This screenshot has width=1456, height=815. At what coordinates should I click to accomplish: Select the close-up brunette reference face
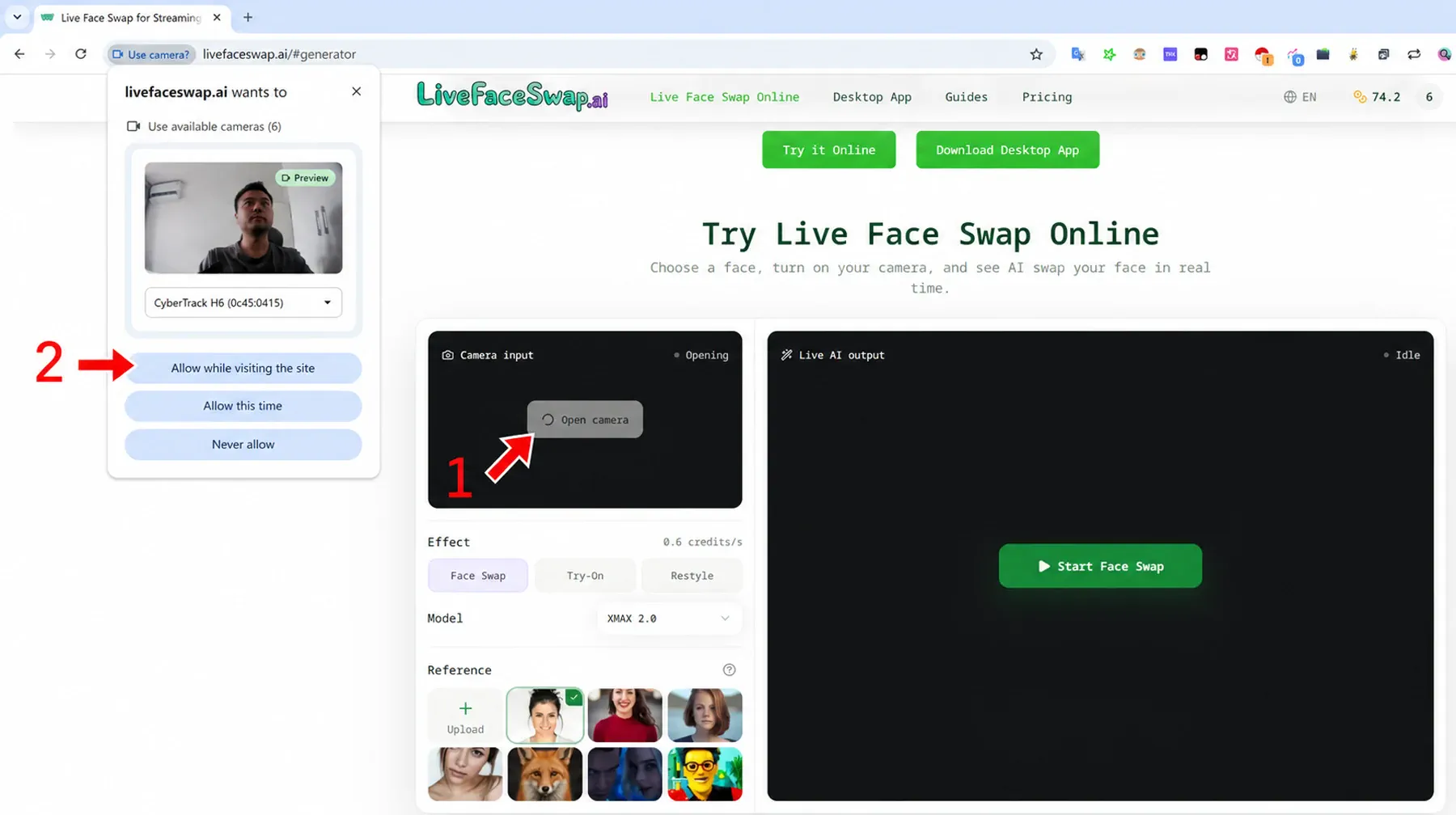point(465,775)
